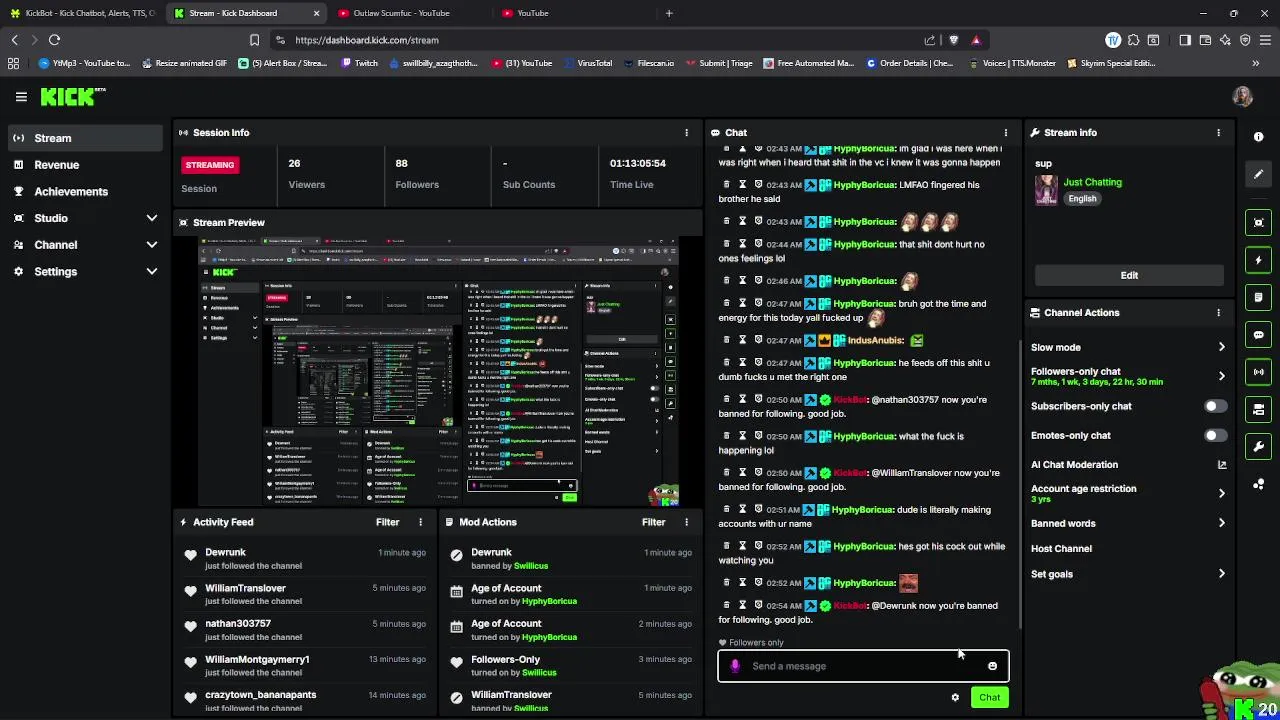The image size is (1280, 720).
Task: Open Set goals arrow
Action: coord(1221,574)
